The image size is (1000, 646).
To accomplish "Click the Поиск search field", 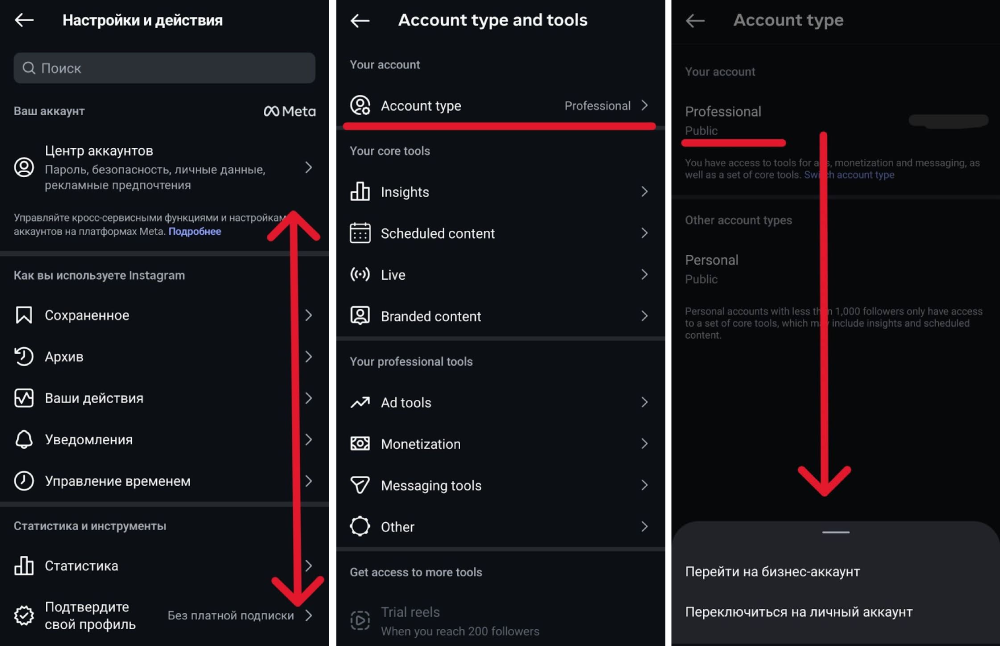I will point(164,68).
